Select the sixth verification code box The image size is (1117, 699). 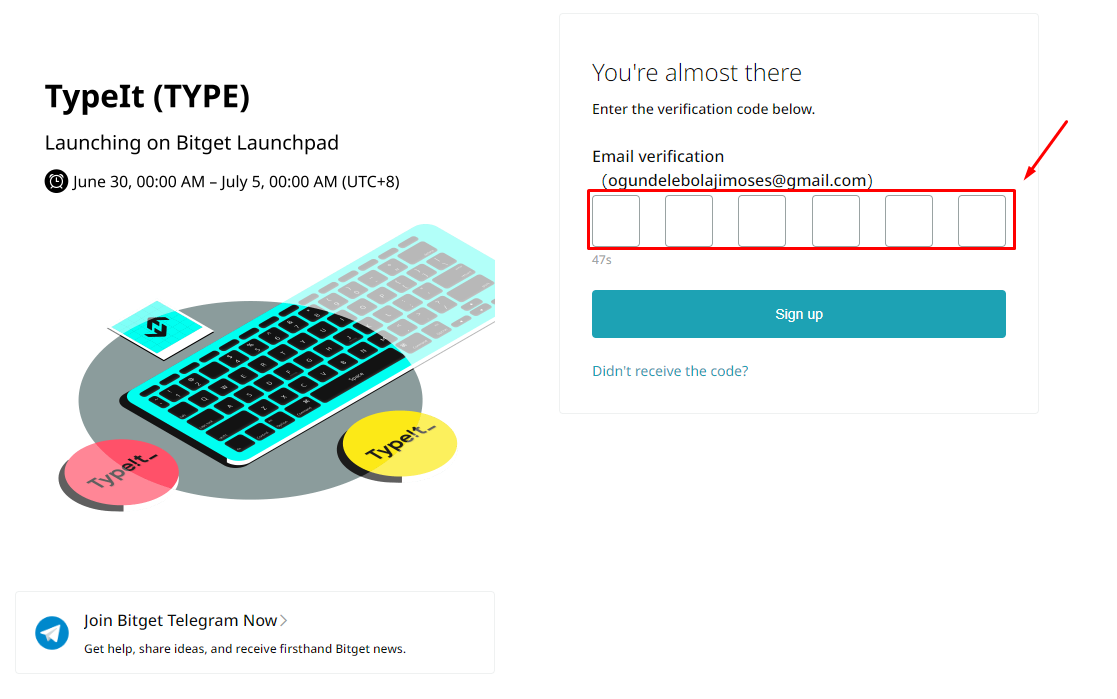[982, 221]
